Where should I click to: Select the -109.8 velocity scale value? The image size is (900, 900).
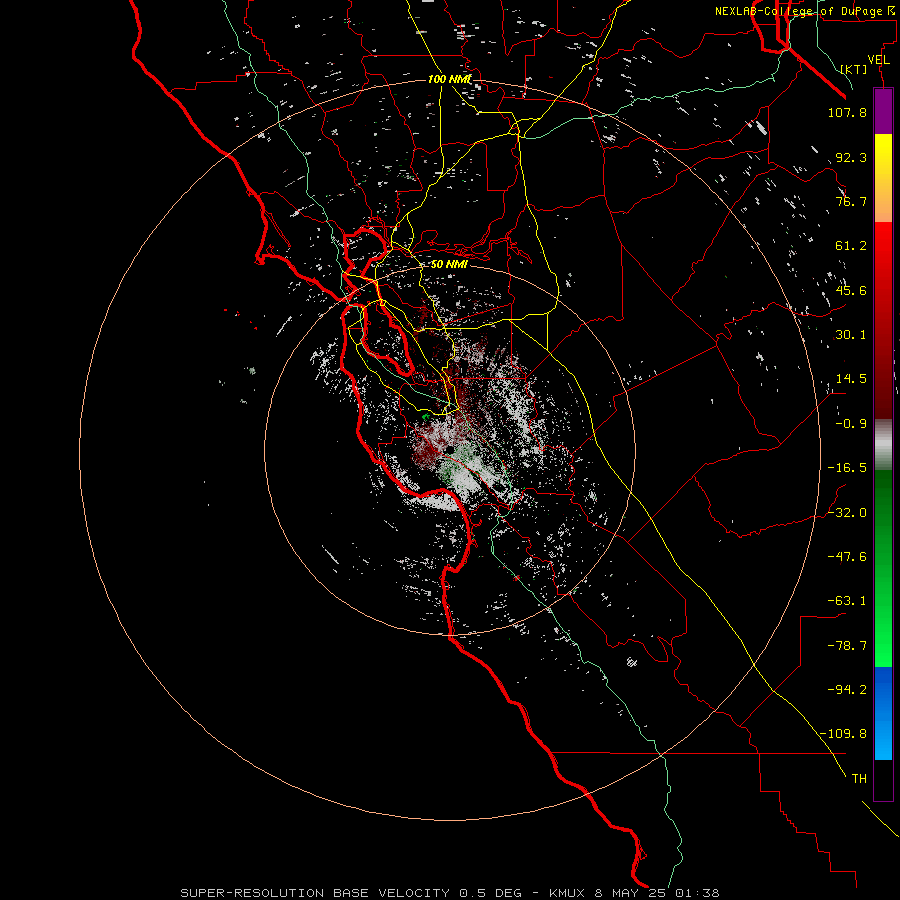point(843,734)
